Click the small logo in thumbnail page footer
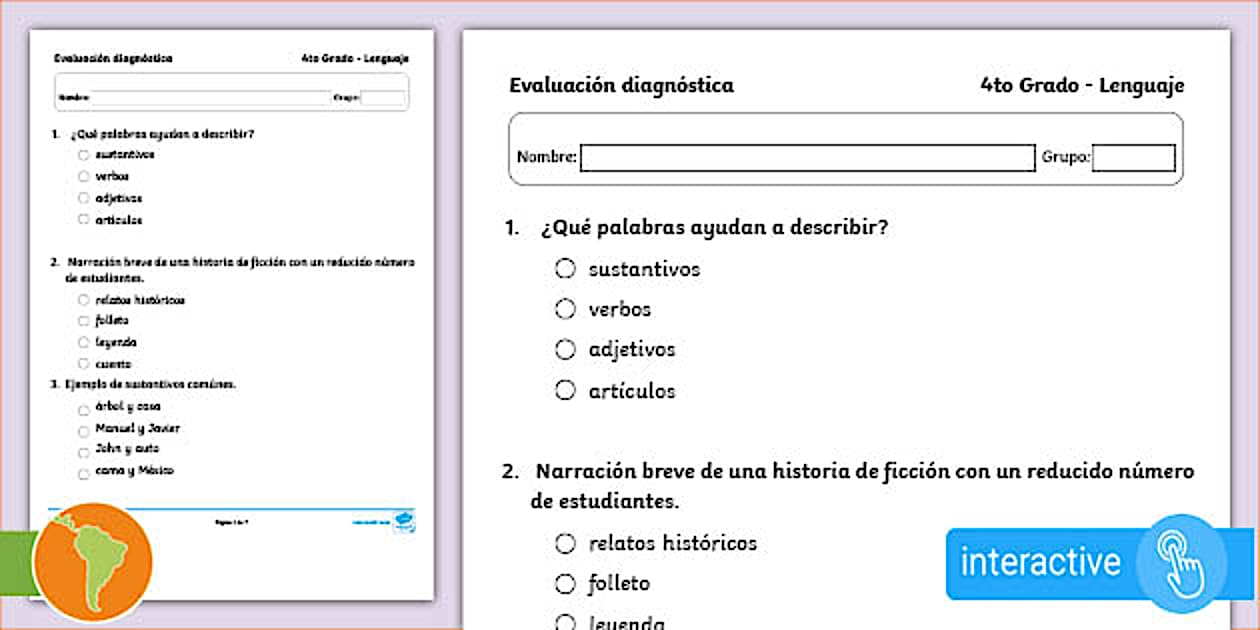Viewport: 1260px width, 630px height. (406, 522)
